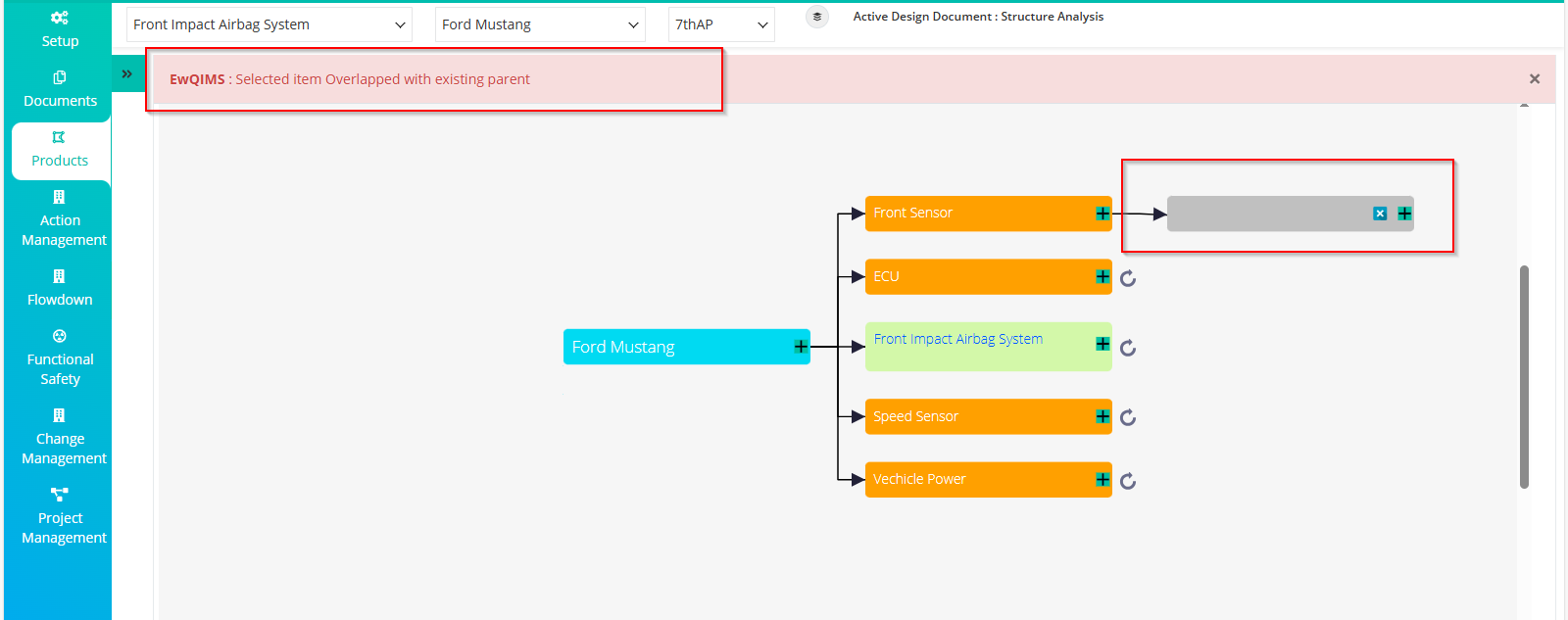Click the Action Management building icon
This screenshot has height=620, width=1568.
click(x=59, y=197)
